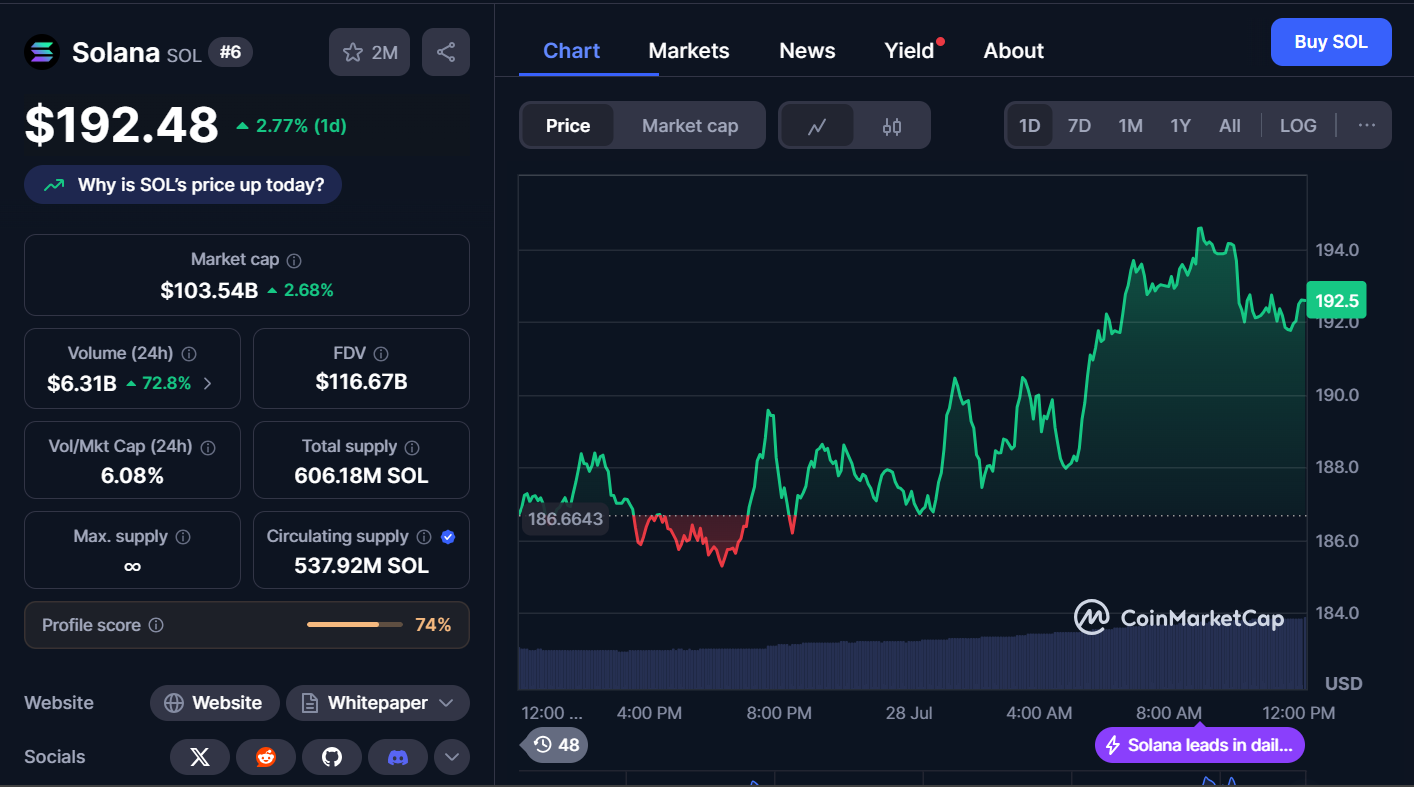Click the trend icon in Why is SOL's price up

(x=54, y=185)
